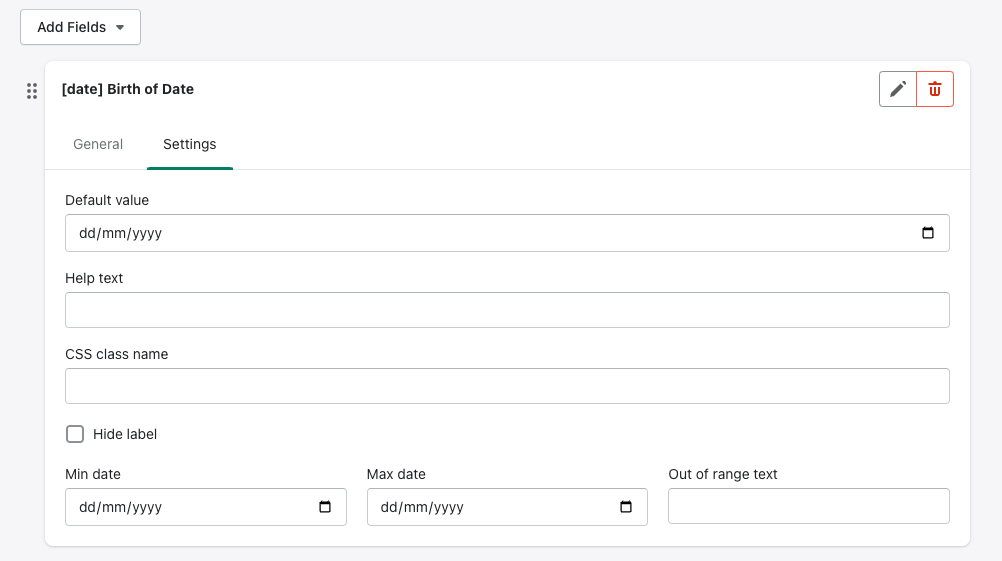This screenshot has width=1002, height=561.
Task: Click the 'Hide label' text label
Action: click(125, 434)
